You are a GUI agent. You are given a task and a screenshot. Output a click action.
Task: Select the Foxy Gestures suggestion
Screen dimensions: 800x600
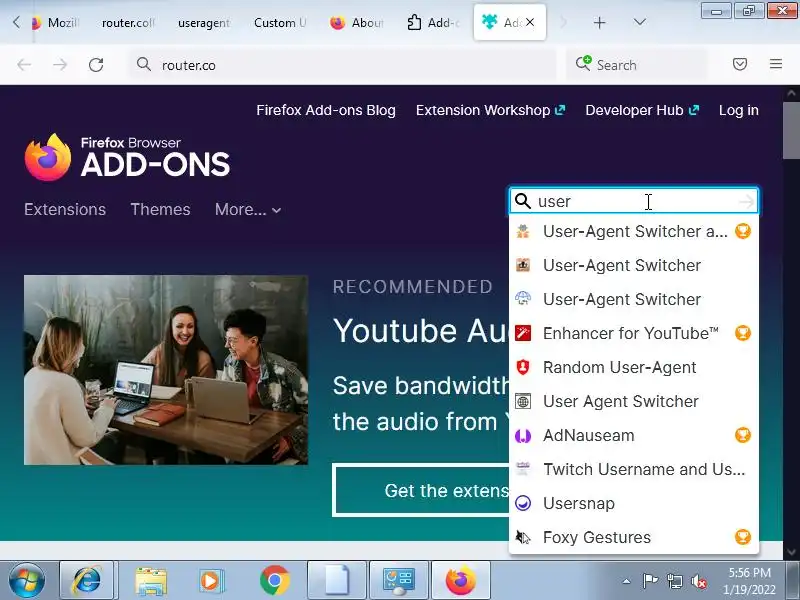tap(634, 537)
